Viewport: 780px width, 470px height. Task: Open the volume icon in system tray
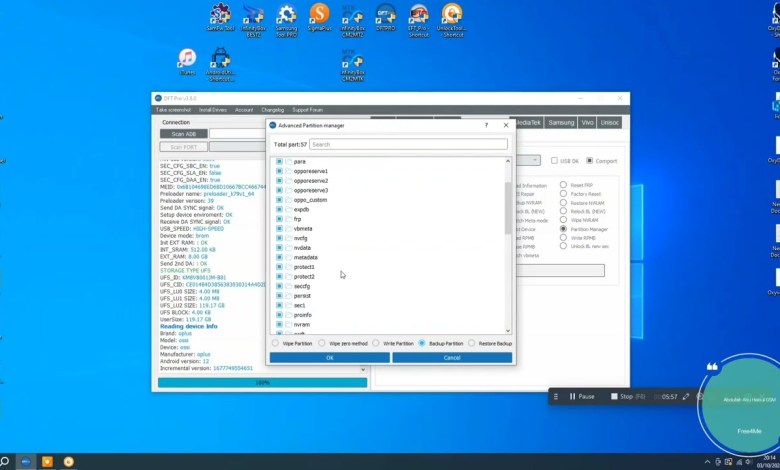749,463
